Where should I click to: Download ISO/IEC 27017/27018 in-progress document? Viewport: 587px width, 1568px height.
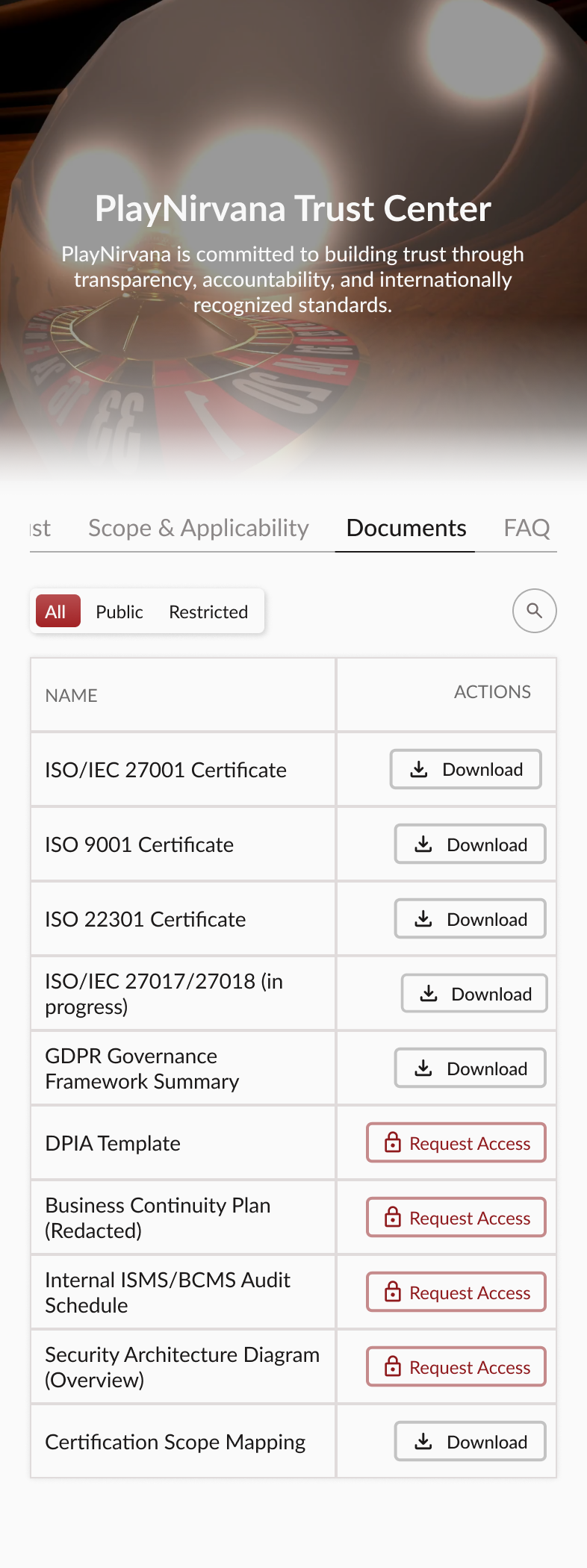[474, 993]
